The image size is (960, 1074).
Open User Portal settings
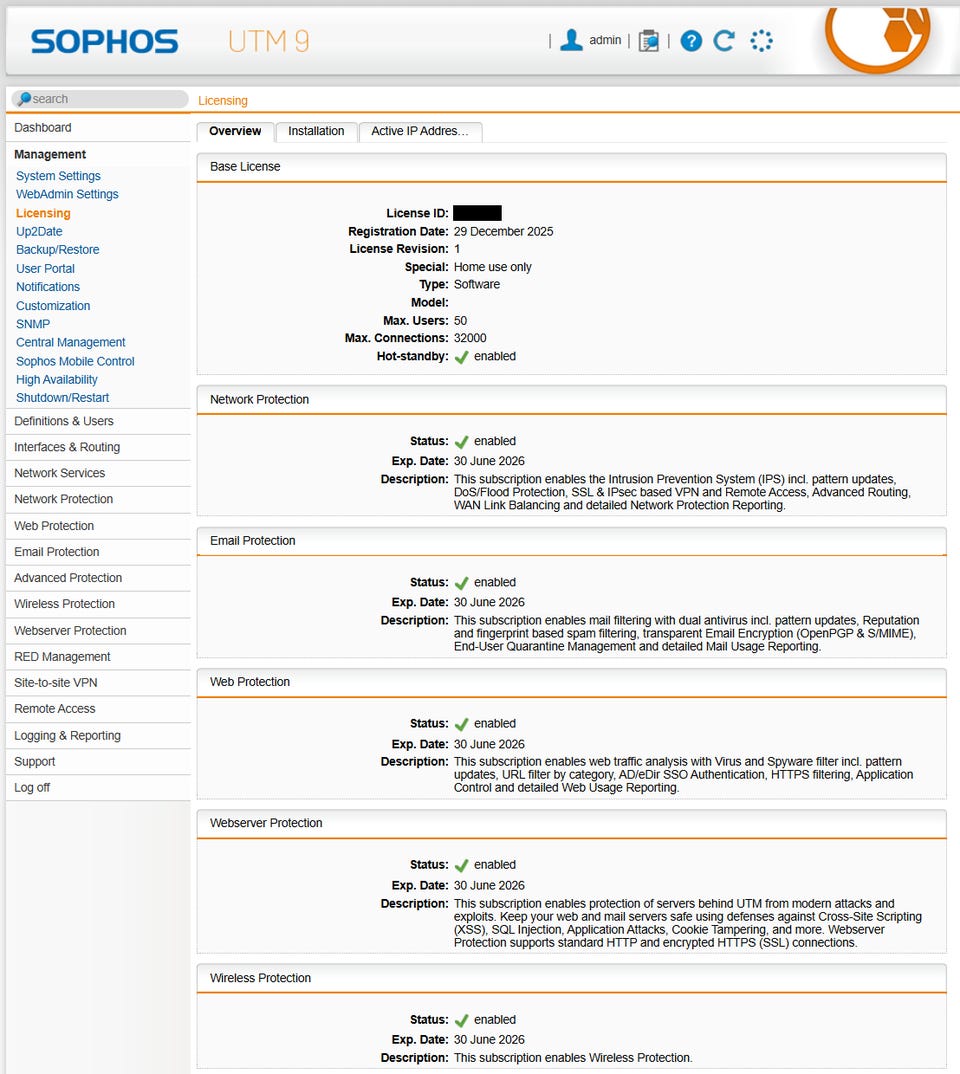click(x=45, y=268)
